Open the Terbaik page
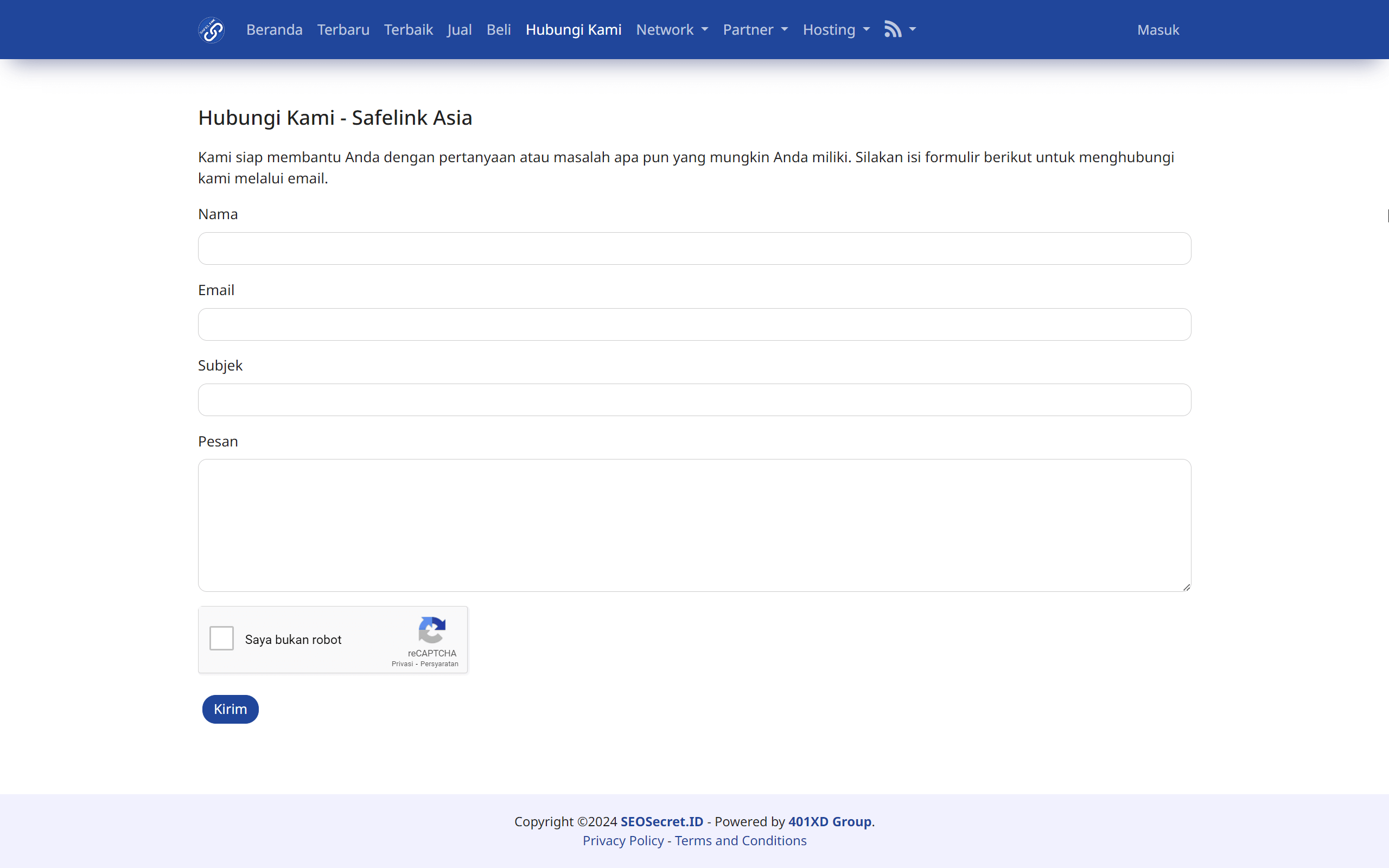This screenshot has height=868, width=1389. [408, 29]
